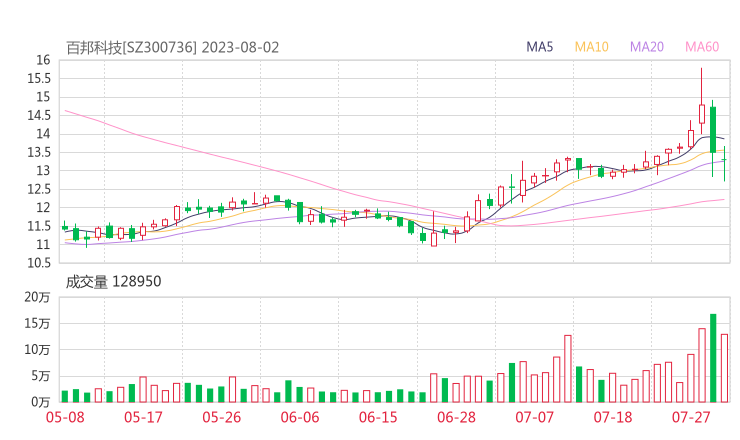740x440 pixels.
Task: Click the 13.5 price axis label
Action: [x=39, y=152]
